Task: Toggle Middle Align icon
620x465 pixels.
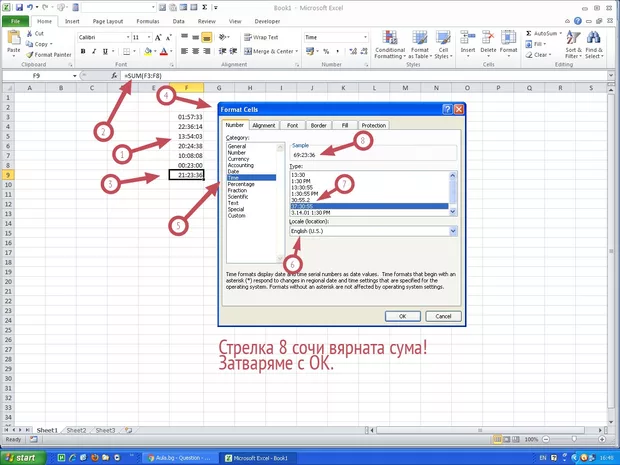Action: [x=195, y=38]
